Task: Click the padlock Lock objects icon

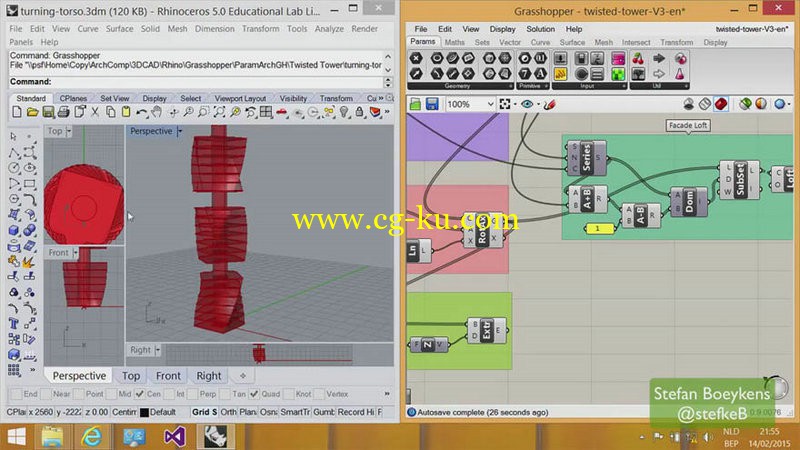Action: (x=360, y=112)
